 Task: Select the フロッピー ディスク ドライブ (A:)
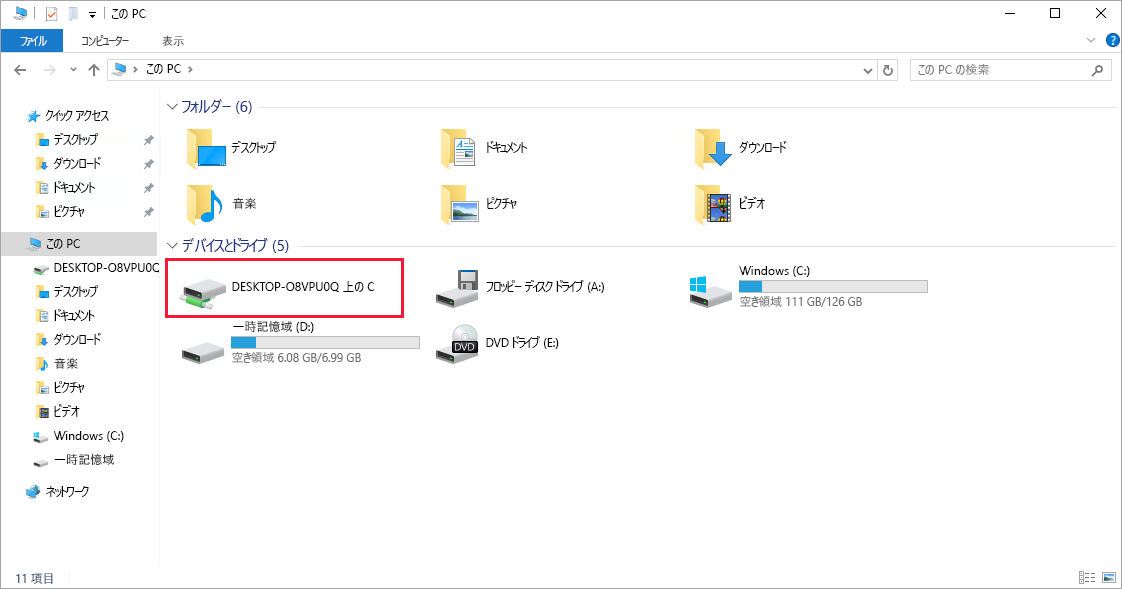pos(520,288)
